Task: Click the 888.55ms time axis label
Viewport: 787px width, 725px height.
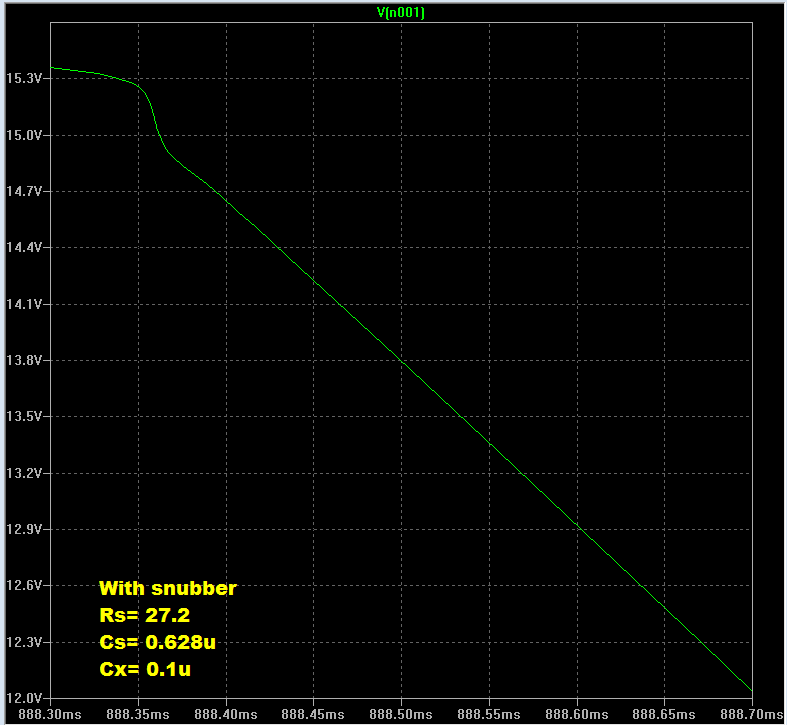Action: tap(489, 714)
